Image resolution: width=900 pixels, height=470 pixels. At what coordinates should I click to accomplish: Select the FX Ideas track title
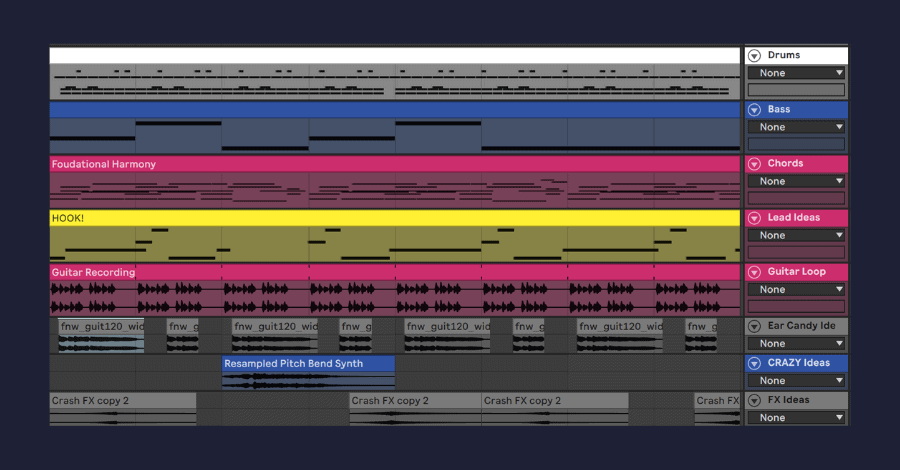click(788, 400)
